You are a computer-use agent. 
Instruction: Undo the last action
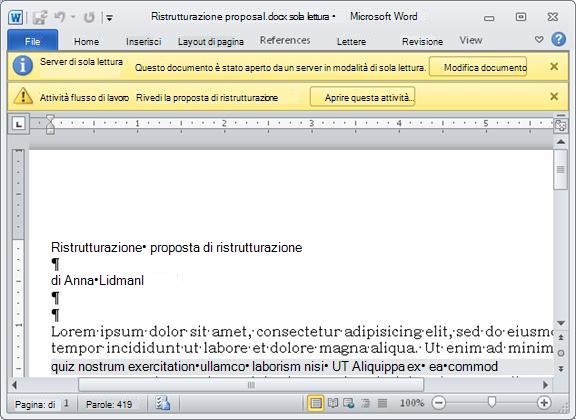click(60, 17)
